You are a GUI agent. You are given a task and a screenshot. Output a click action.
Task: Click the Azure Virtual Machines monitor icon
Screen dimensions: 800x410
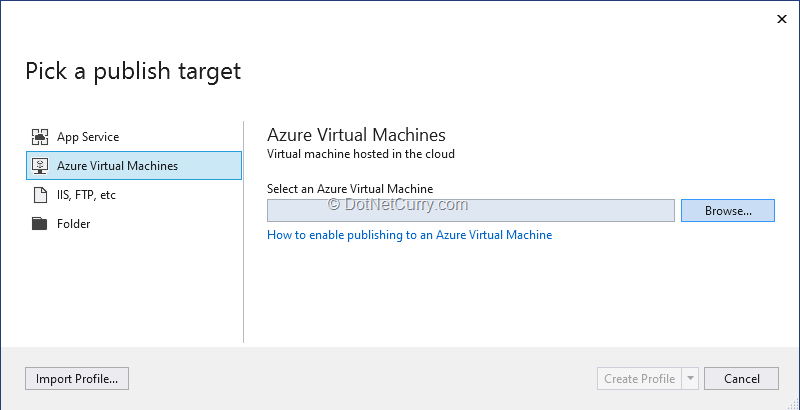point(40,166)
